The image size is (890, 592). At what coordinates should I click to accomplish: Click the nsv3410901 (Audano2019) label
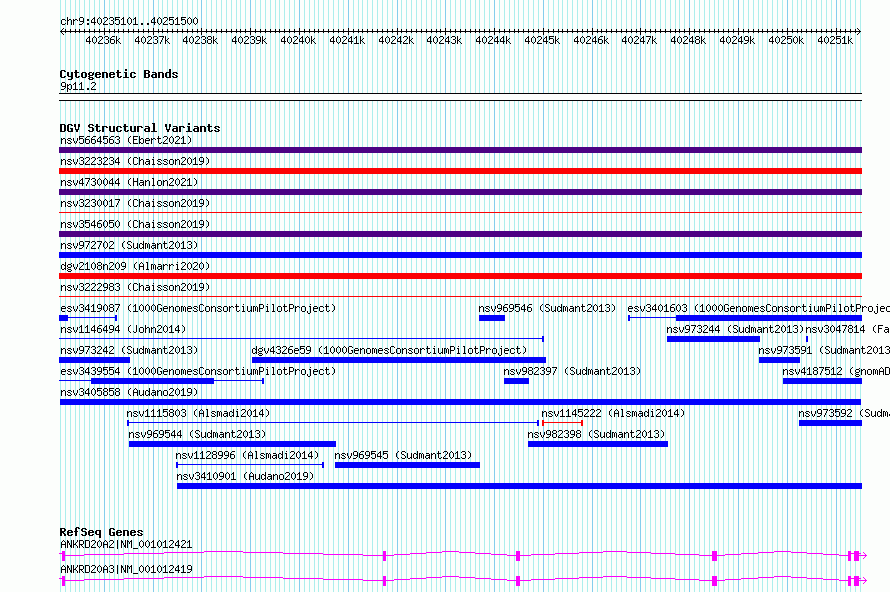[245, 476]
